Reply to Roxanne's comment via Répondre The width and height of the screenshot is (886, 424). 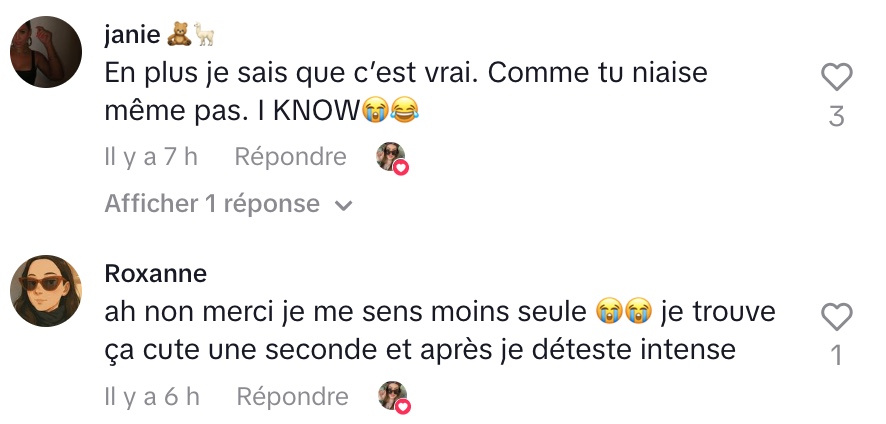click(292, 397)
